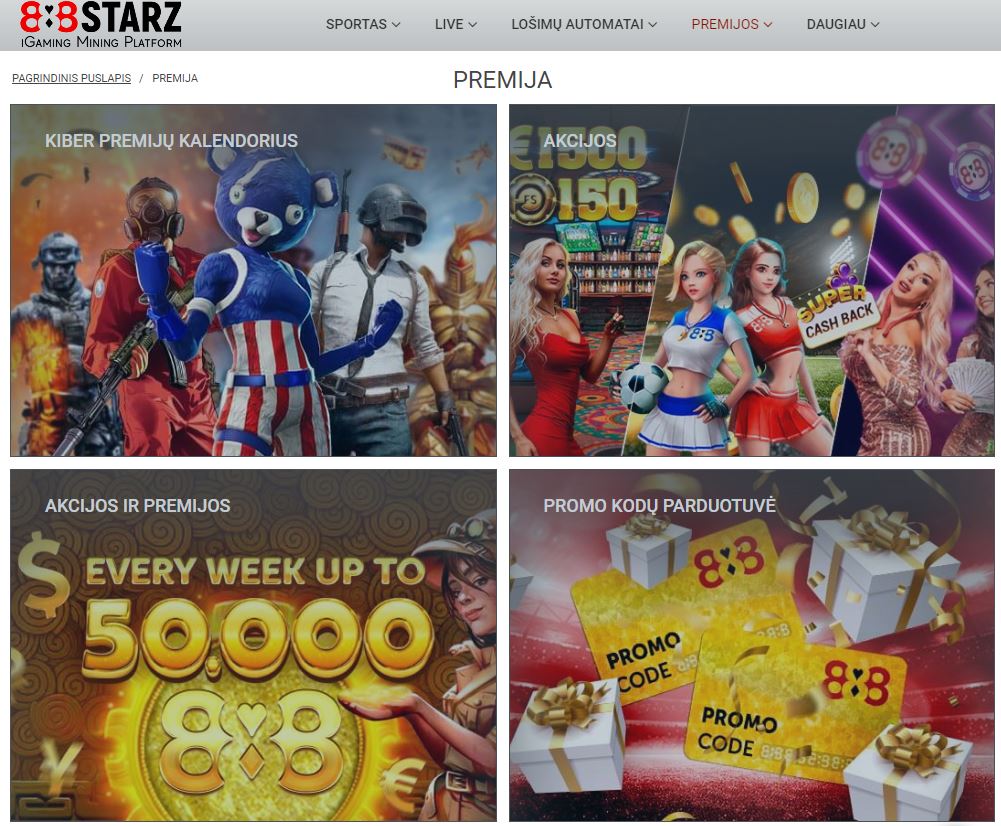The image size is (1001, 826).
Task: Click the 888Starz logo
Action: tap(100, 24)
